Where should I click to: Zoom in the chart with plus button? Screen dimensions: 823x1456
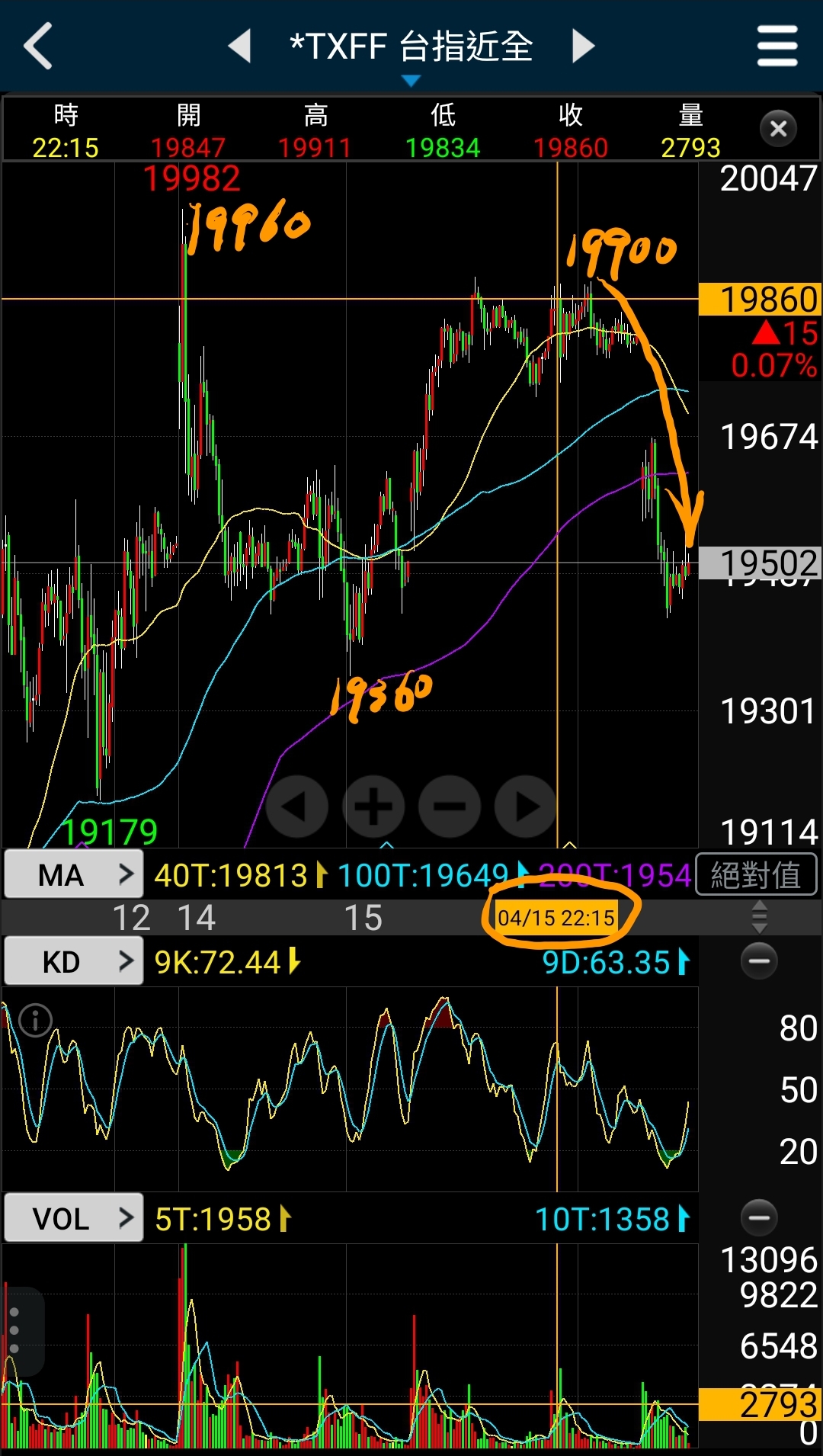373,807
